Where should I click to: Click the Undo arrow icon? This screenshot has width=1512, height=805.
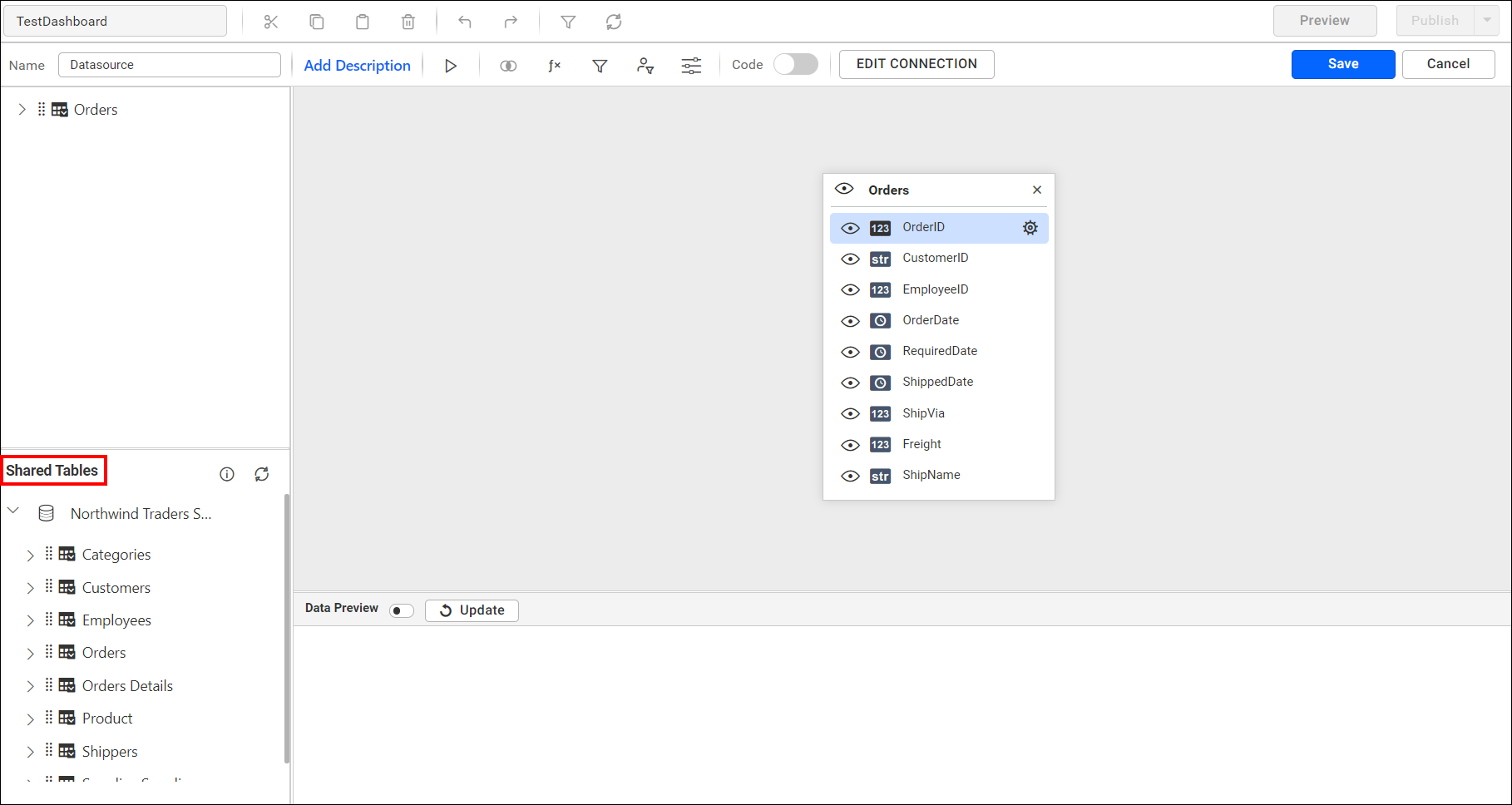465,22
